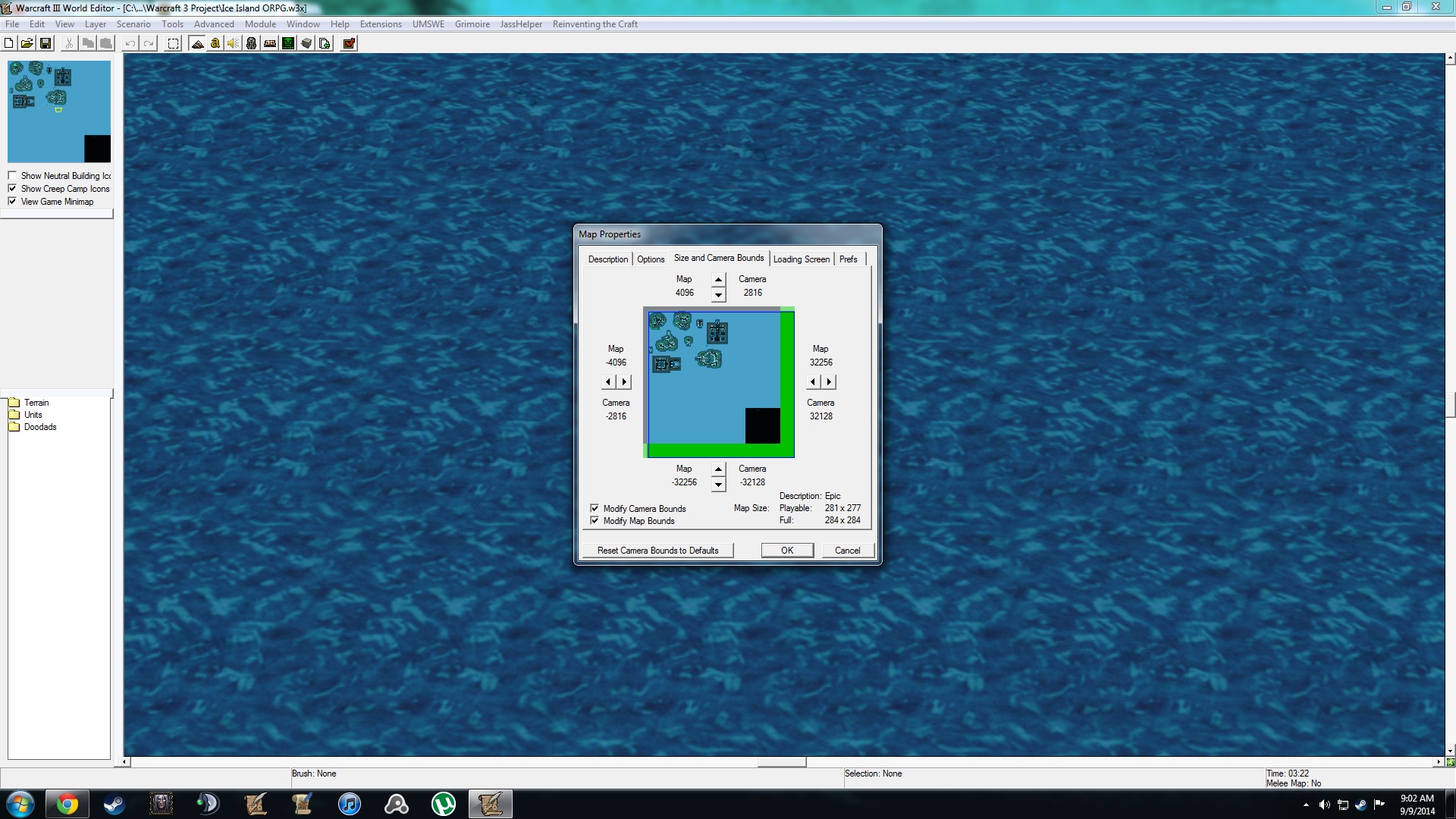Click the map bounds preview in the dialog
This screenshot has height=819, width=1456.
(x=719, y=382)
